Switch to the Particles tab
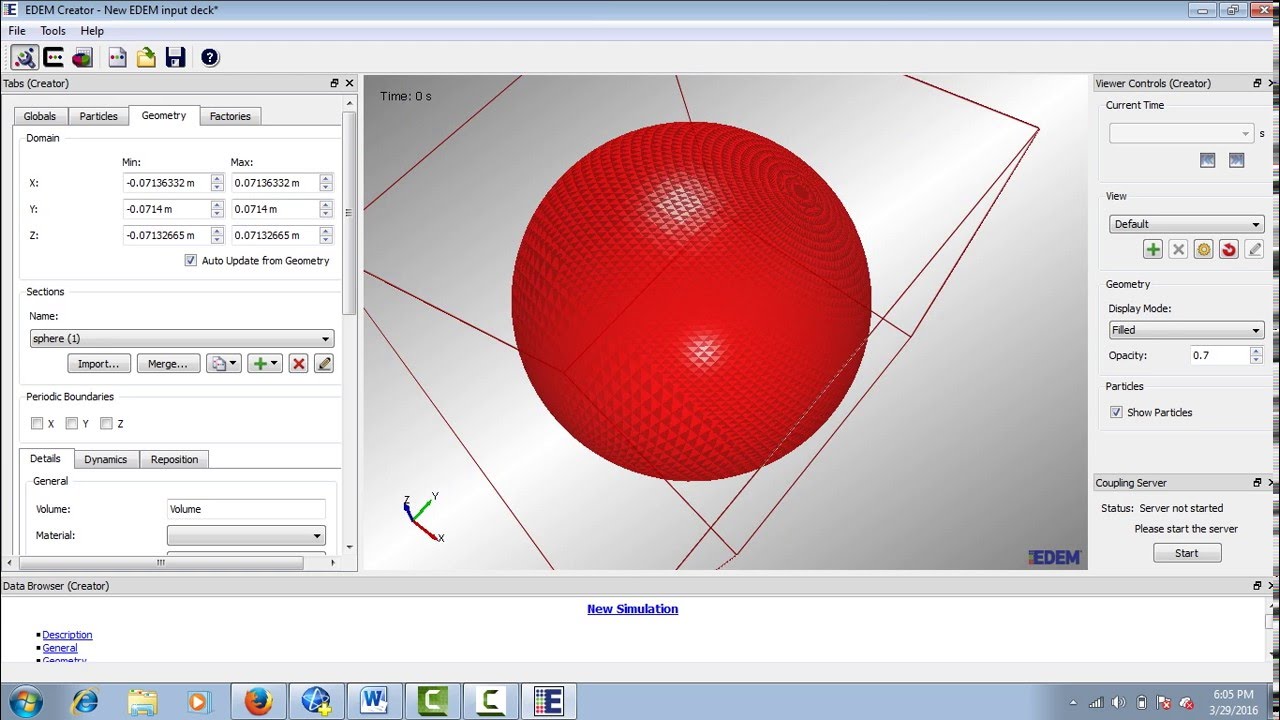The height and width of the screenshot is (720, 1280). point(99,116)
